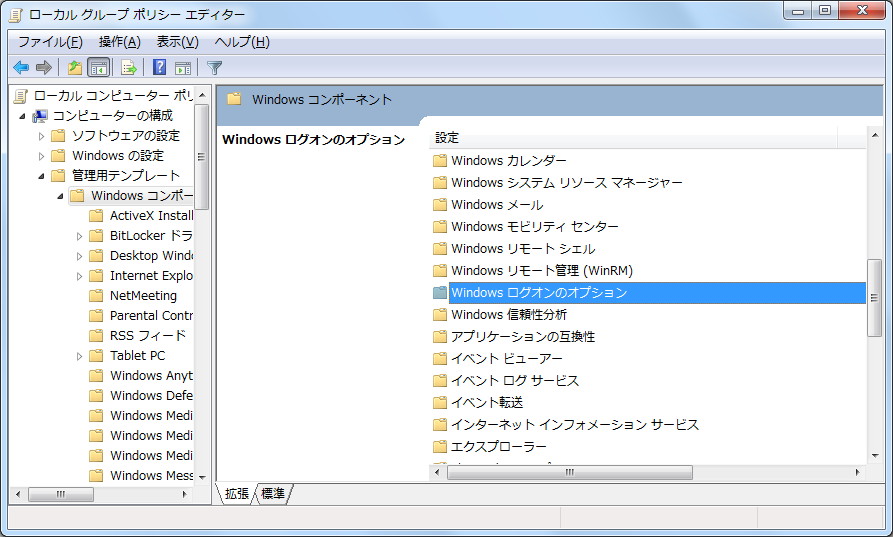Switch to the 拡張 tab
This screenshot has height=537, width=893.
(236, 494)
